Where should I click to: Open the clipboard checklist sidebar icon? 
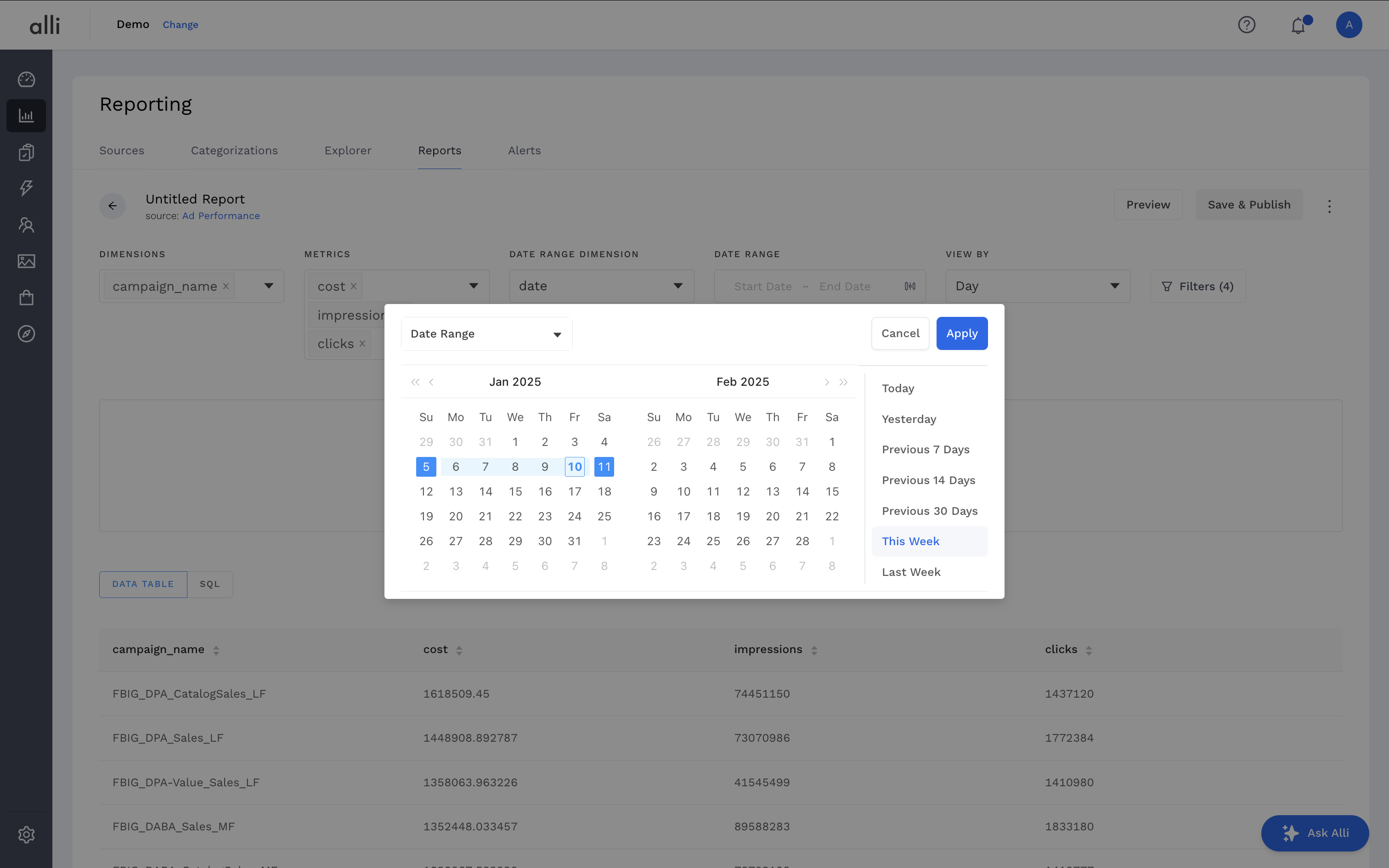[26, 152]
